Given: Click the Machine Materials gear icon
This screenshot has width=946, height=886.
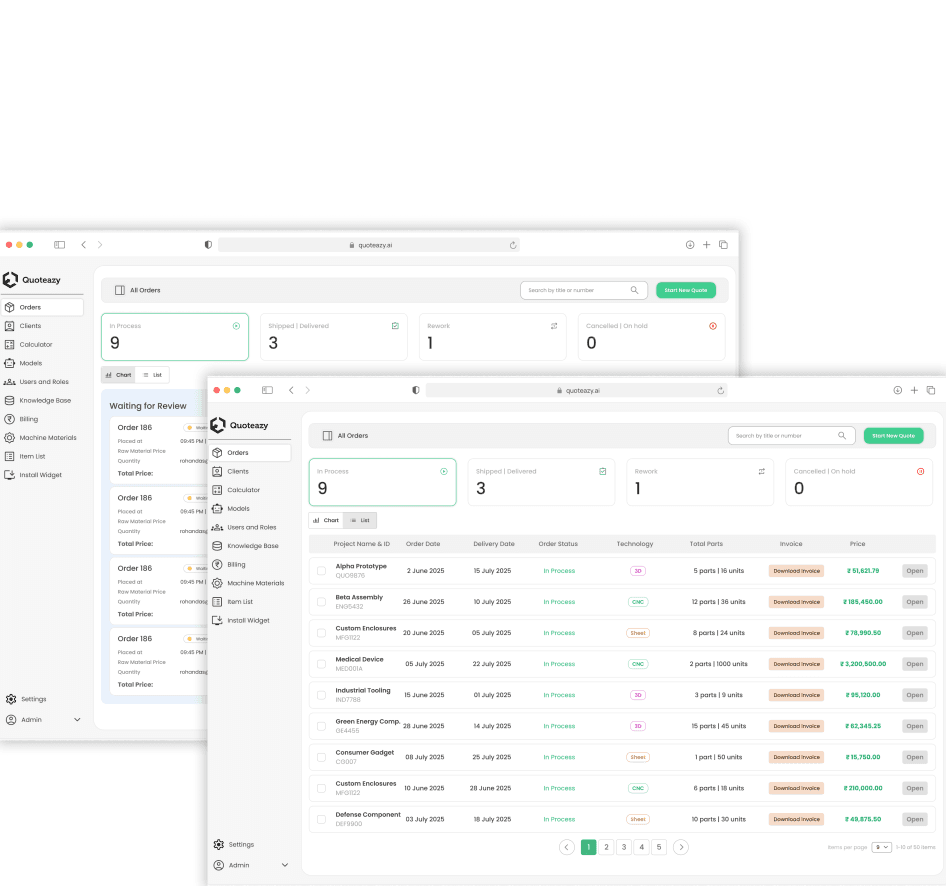Looking at the screenshot, I should point(218,583).
